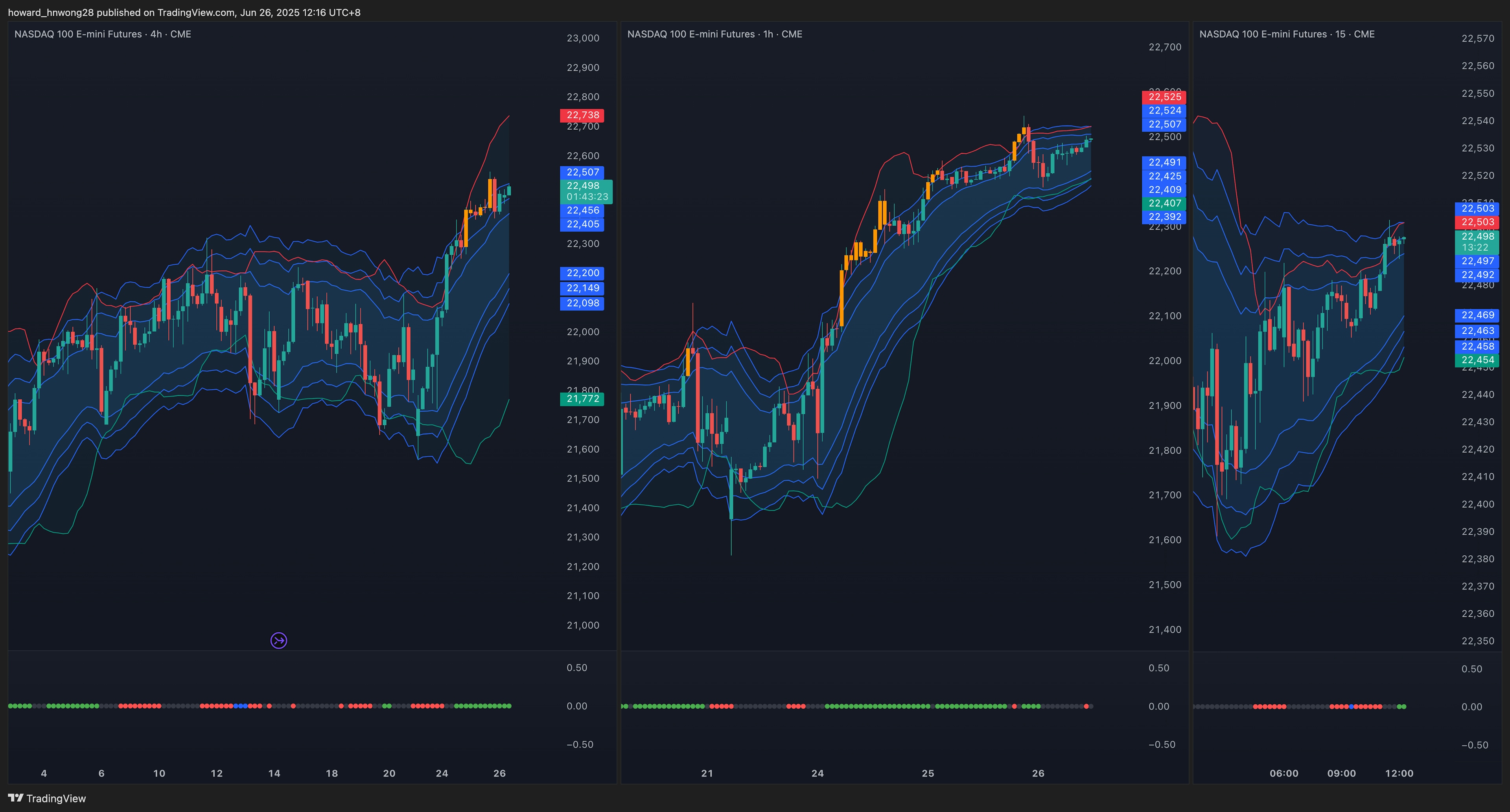Select the 'NASDAQ 100 E-mini Futures · 4h · CME' title
This screenshot has height=812, width=1510.
pyautogui.click(x=103, y=34)
